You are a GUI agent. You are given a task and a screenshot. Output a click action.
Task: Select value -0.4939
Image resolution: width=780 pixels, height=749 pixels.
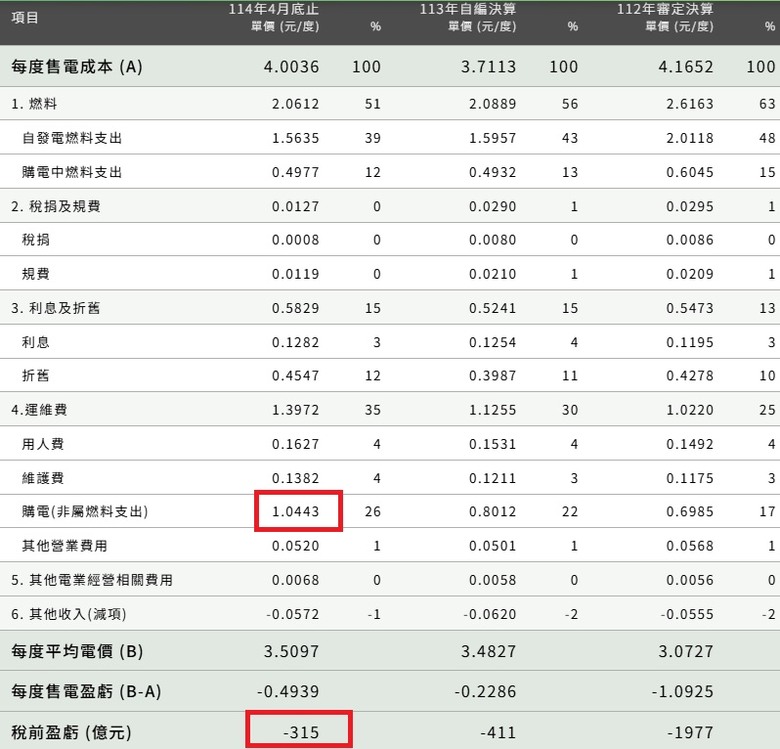point(288,692)
